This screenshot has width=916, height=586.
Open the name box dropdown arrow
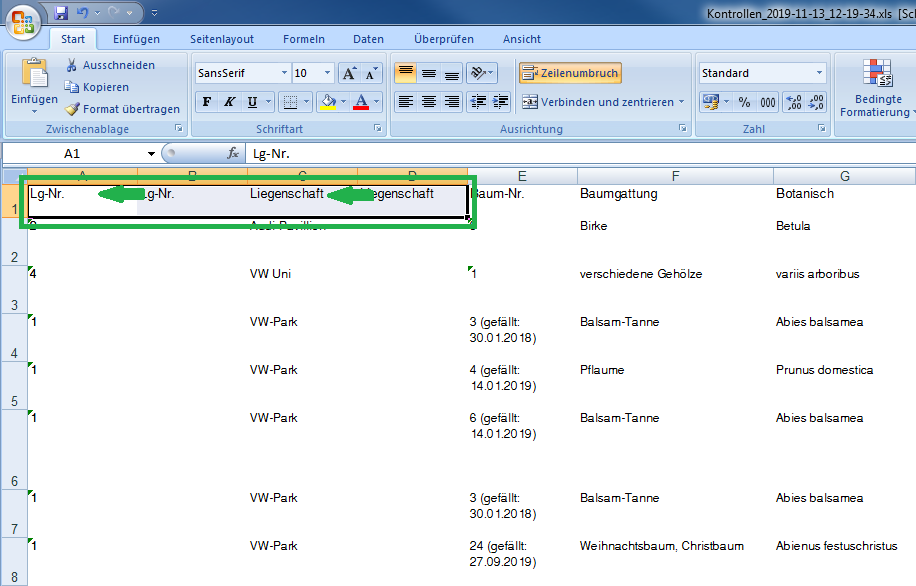151,153
